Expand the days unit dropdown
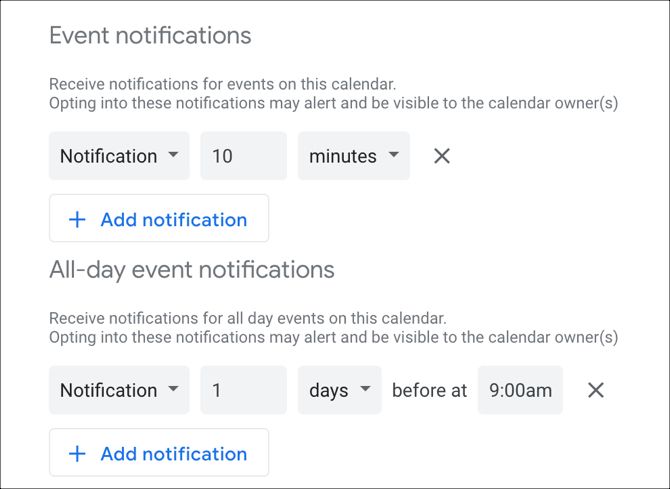 point(339,390)
